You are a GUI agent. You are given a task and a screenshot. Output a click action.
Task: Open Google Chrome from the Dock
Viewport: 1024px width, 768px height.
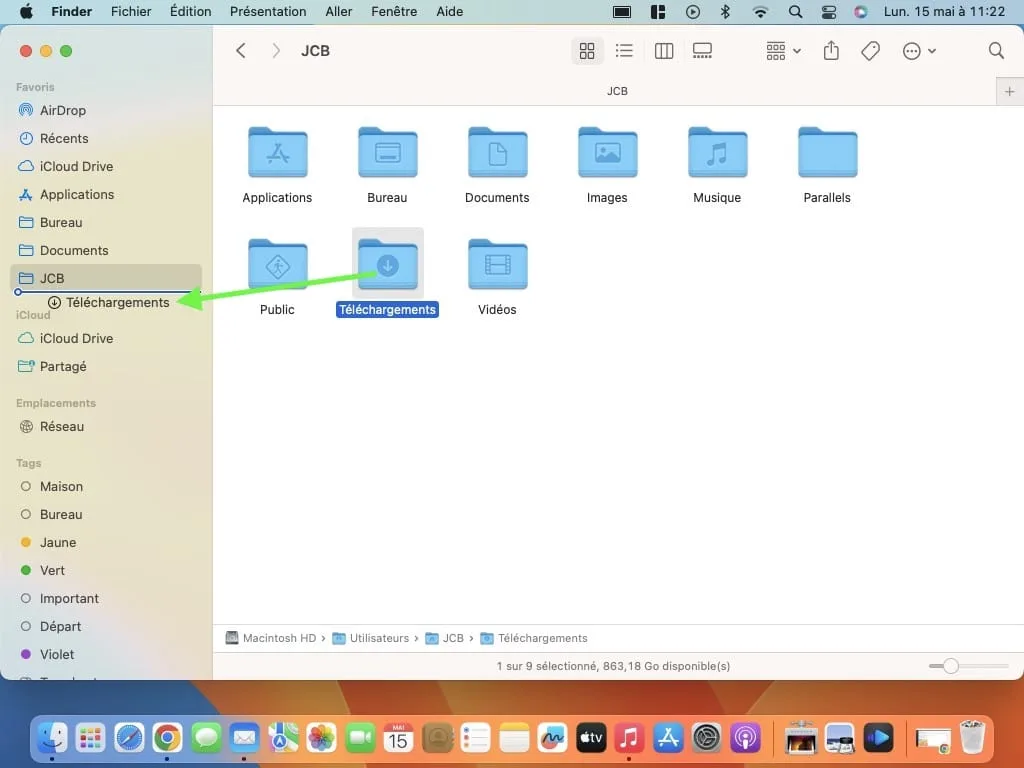click(x=167, y=738)
